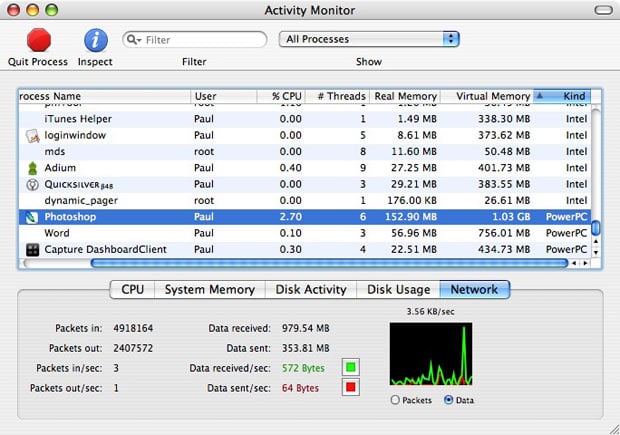
Task: Select the Quicksilver process name
Action: (79, 185)
